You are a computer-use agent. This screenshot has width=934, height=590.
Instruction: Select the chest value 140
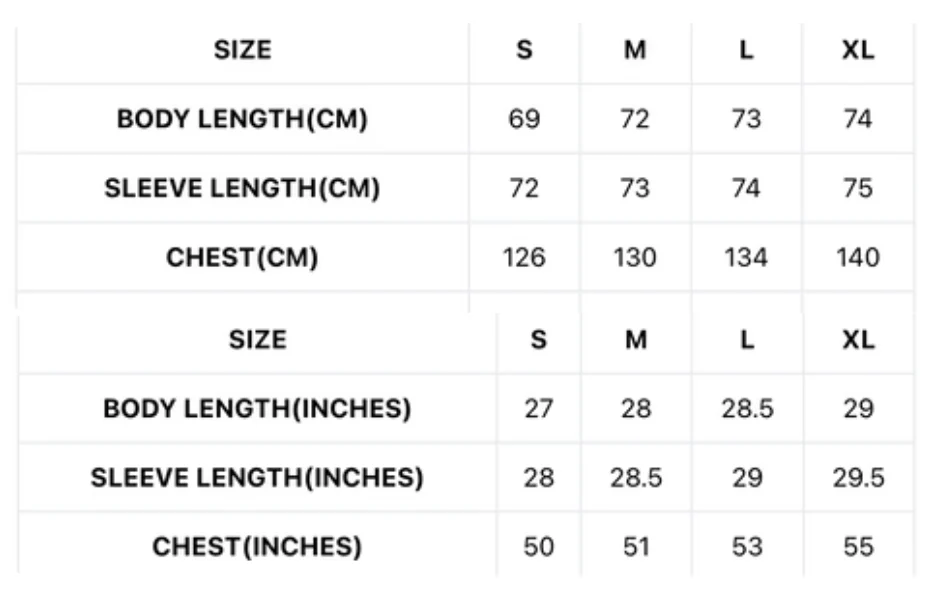coord(857,257)
